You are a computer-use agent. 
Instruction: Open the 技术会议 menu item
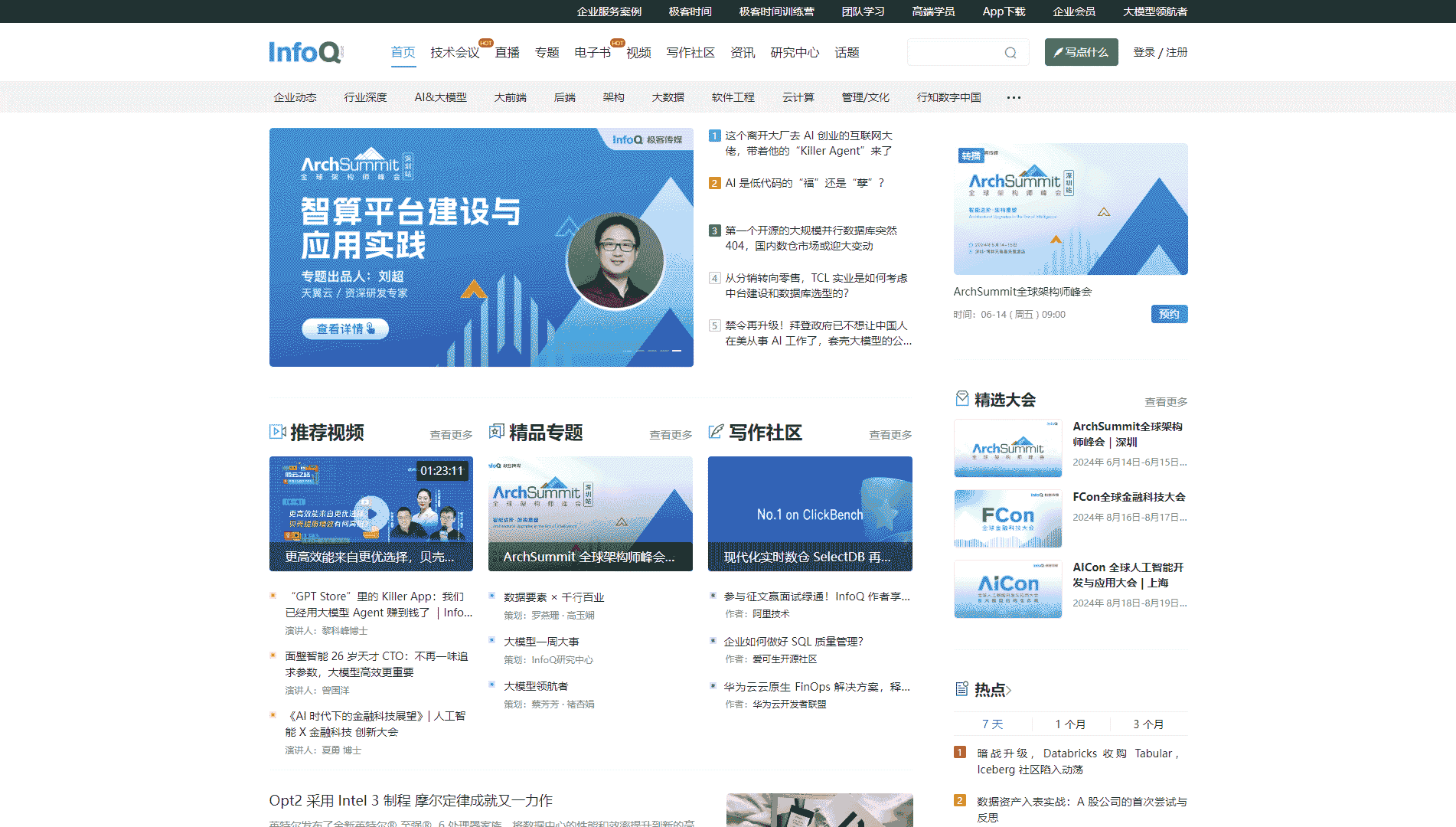[x=455, y=52]
